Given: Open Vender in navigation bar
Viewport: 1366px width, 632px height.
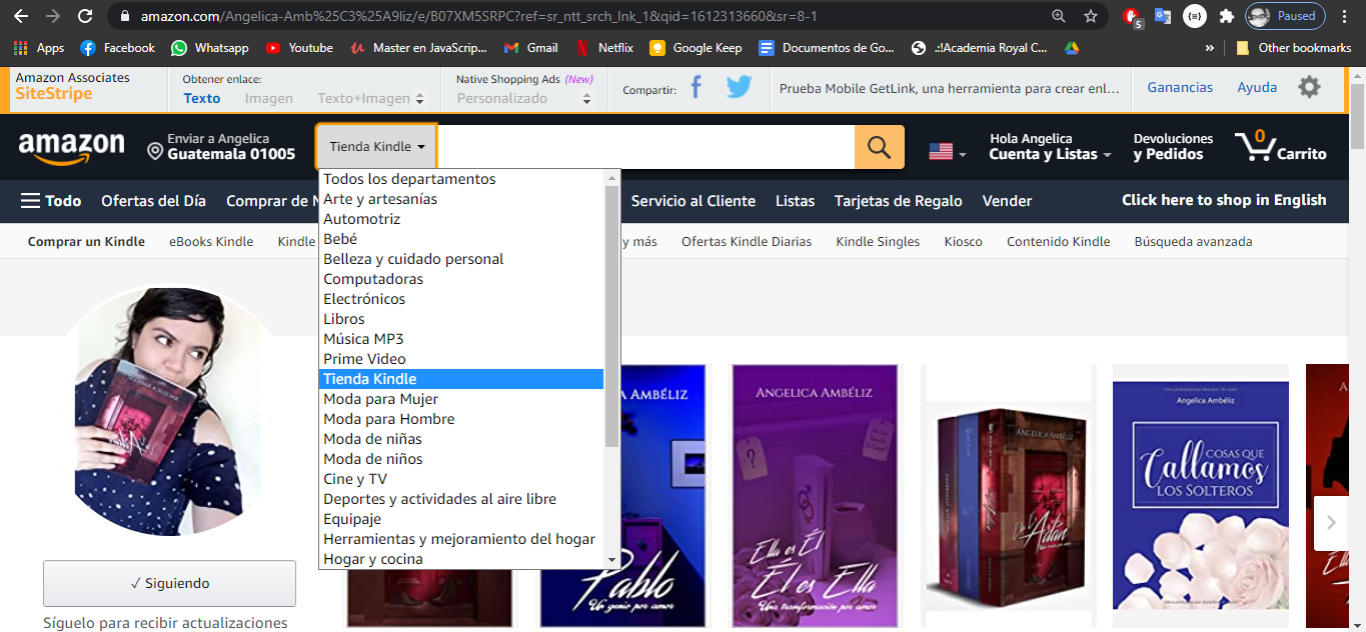Looking at the screenshot, I should coord(1007,201).
